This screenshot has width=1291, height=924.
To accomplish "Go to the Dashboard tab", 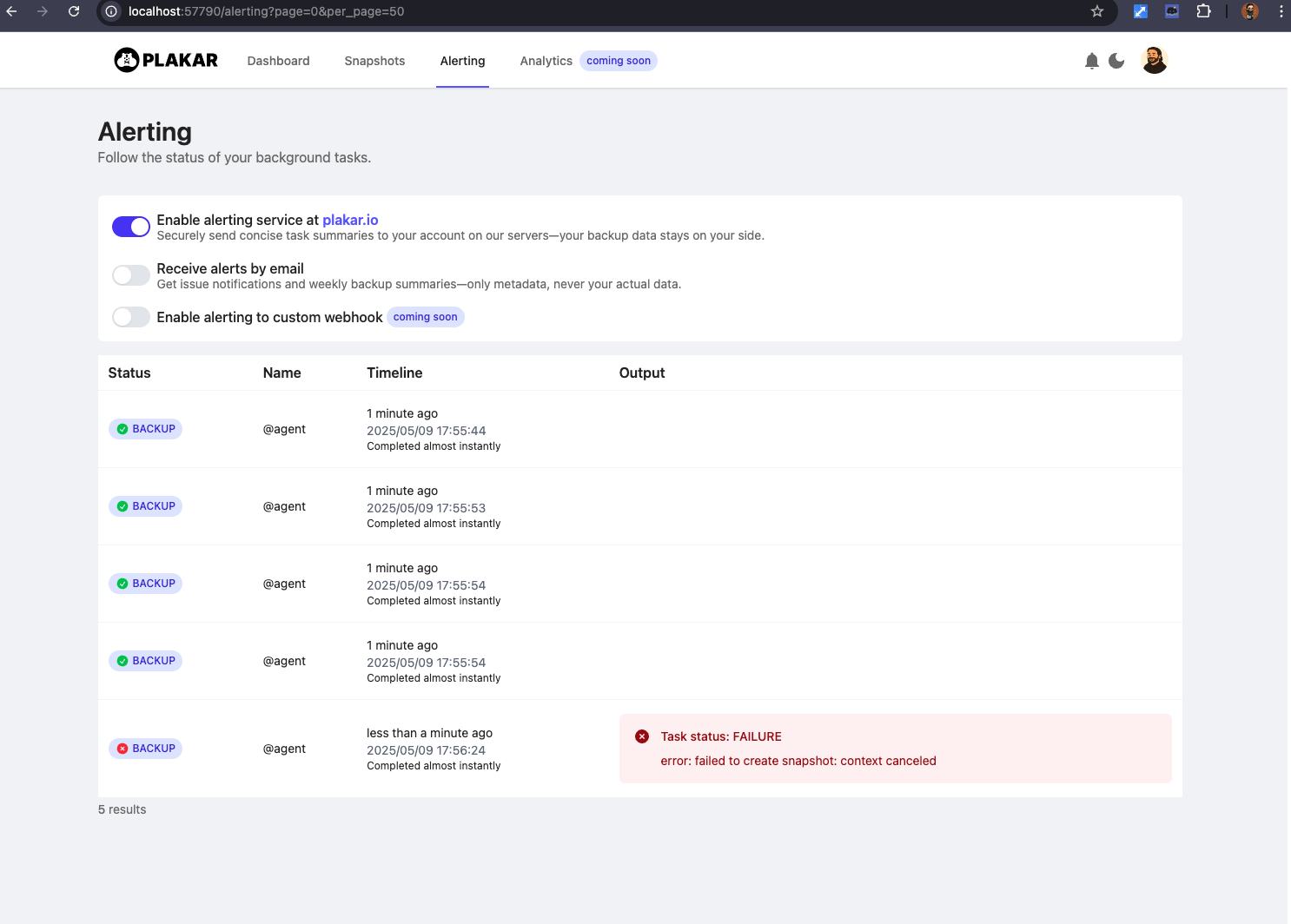I will pyautogui.click(x=278, y=61).
